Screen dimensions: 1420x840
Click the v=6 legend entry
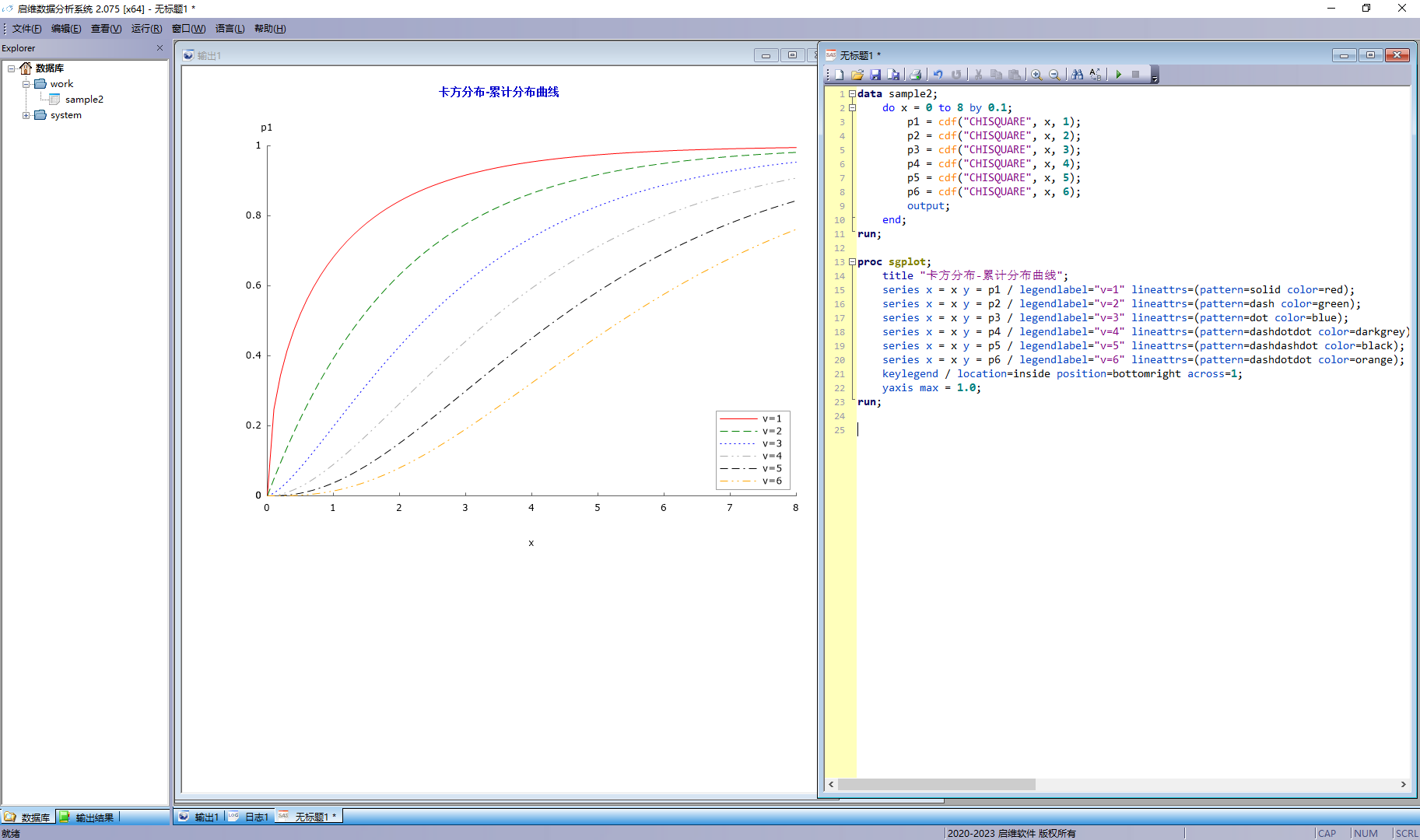(752, 481)
